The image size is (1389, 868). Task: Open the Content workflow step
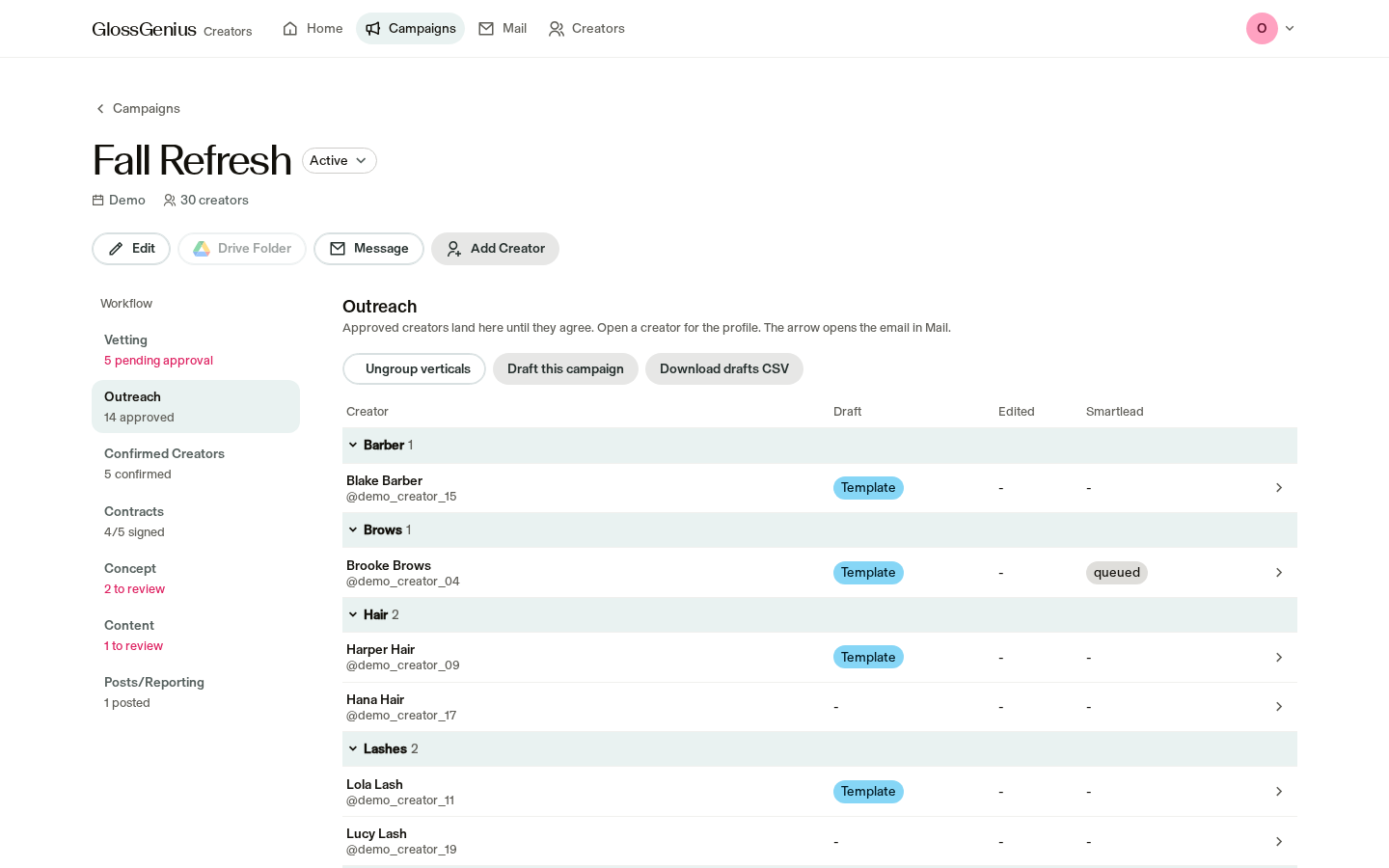(x=196, y=636)
